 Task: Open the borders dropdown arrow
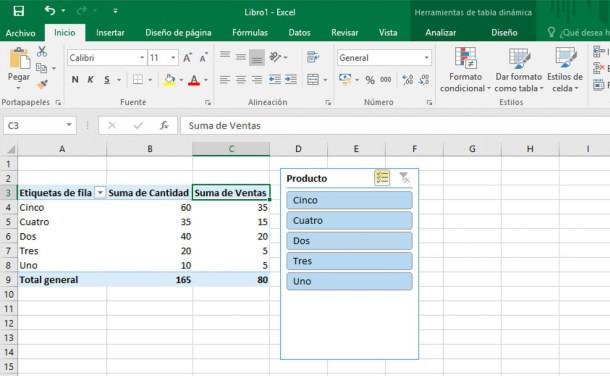[x=150, y=80]
